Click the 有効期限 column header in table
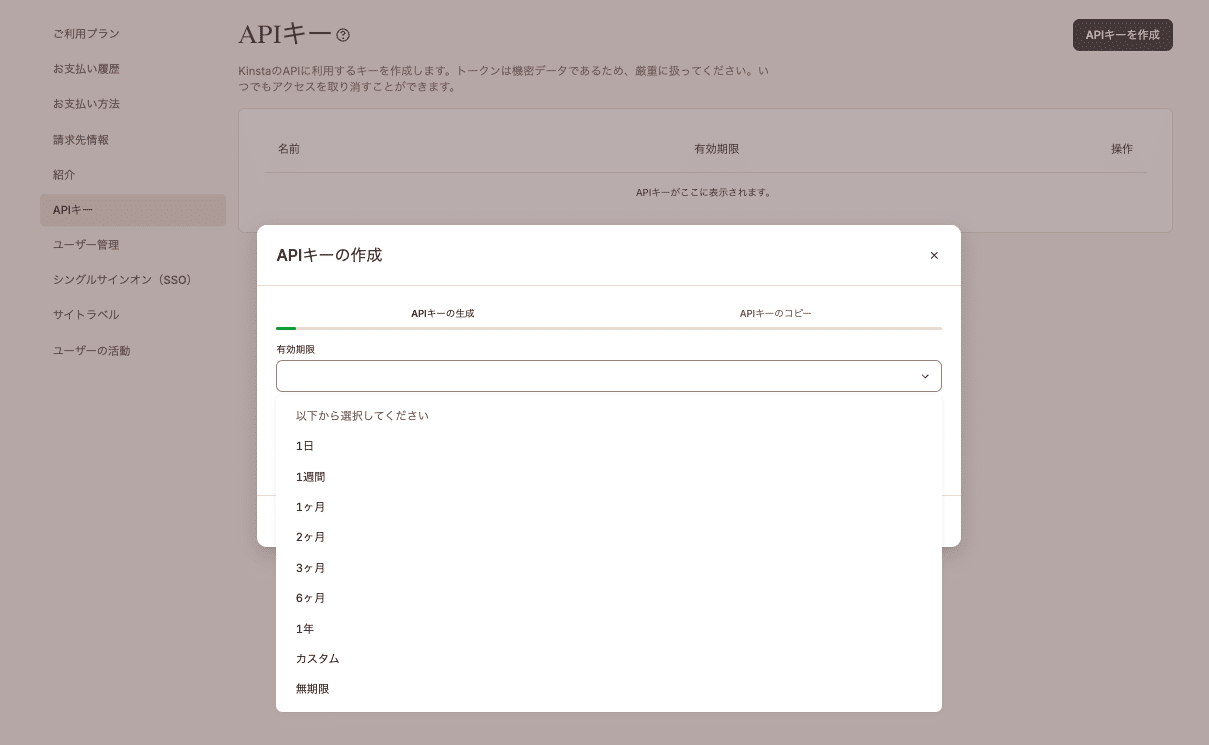 pos(716,149)
